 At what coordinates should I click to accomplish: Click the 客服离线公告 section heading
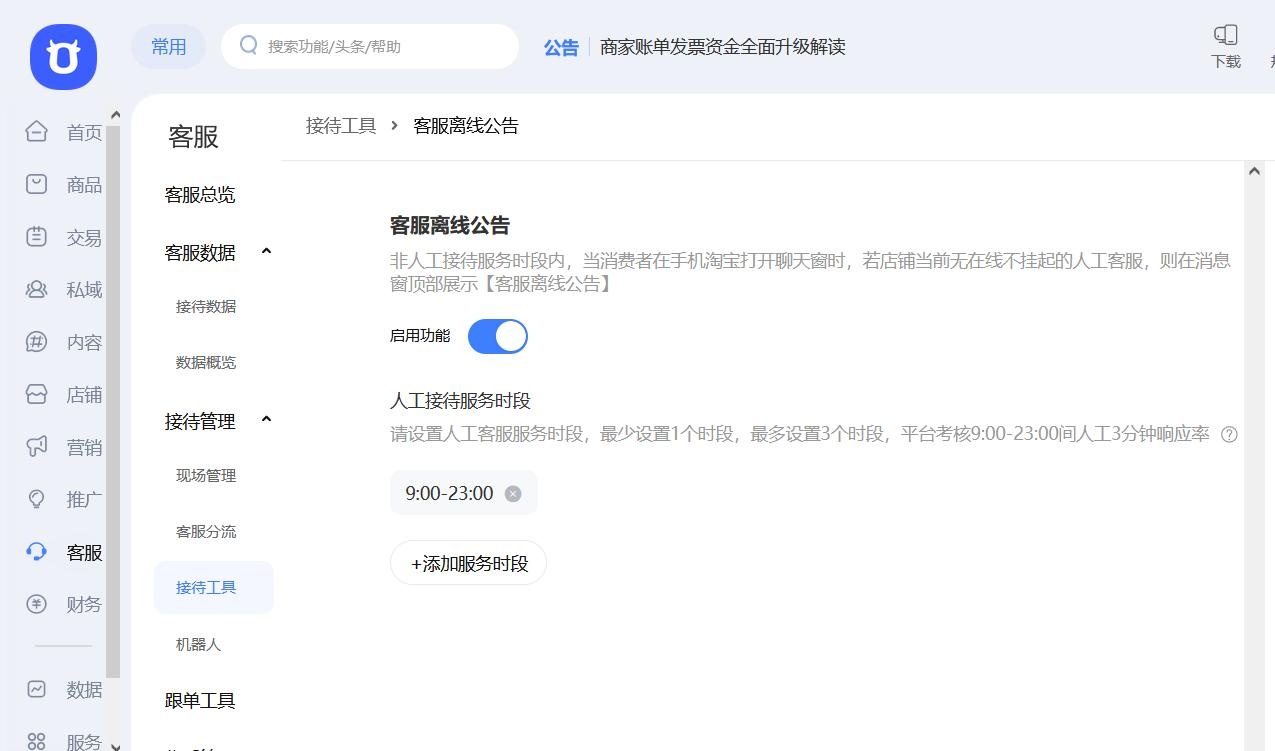coord(450,226)
